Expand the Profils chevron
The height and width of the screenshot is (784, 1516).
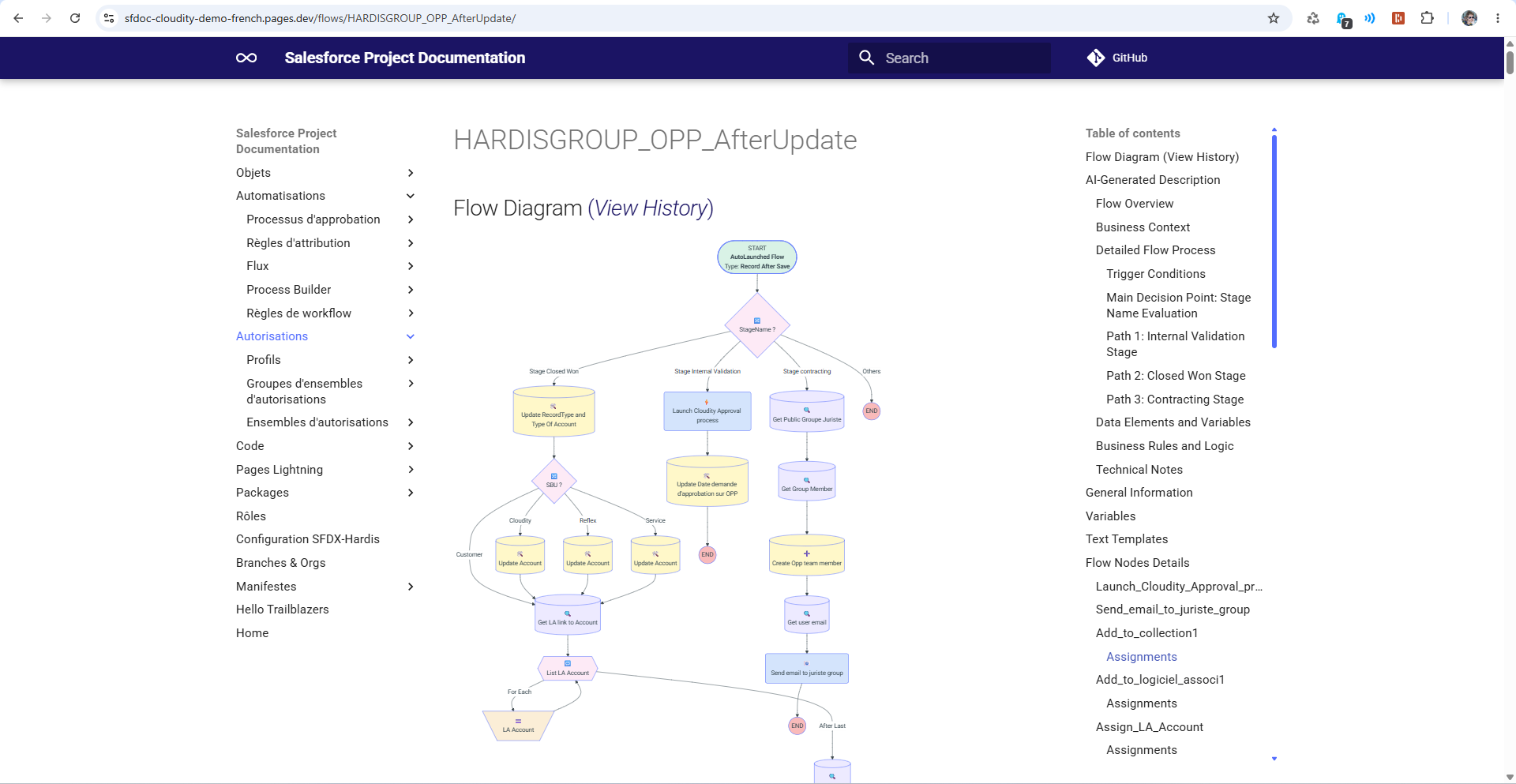click(x=411, y=360)
